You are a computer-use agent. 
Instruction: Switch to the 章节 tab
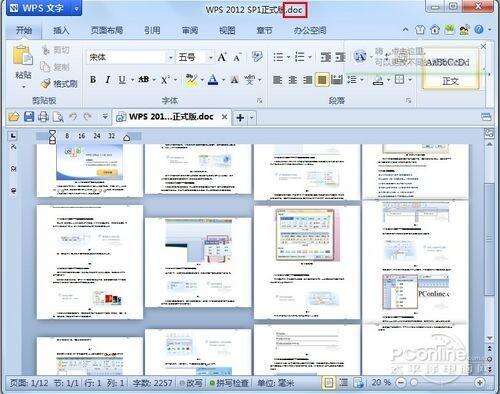click(264, 30)
